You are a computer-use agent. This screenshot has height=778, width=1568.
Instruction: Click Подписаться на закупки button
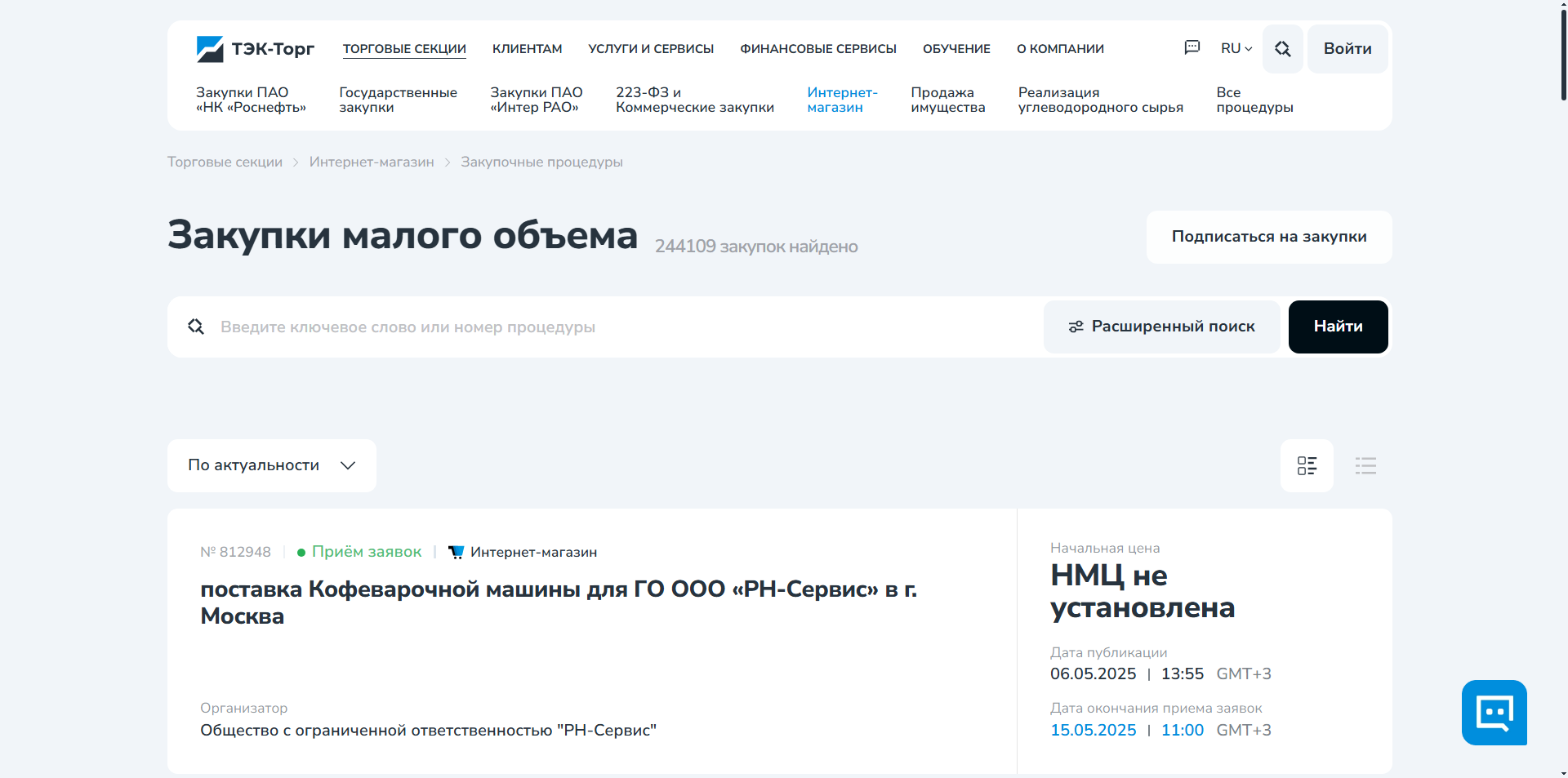(x=1269, y=237)
